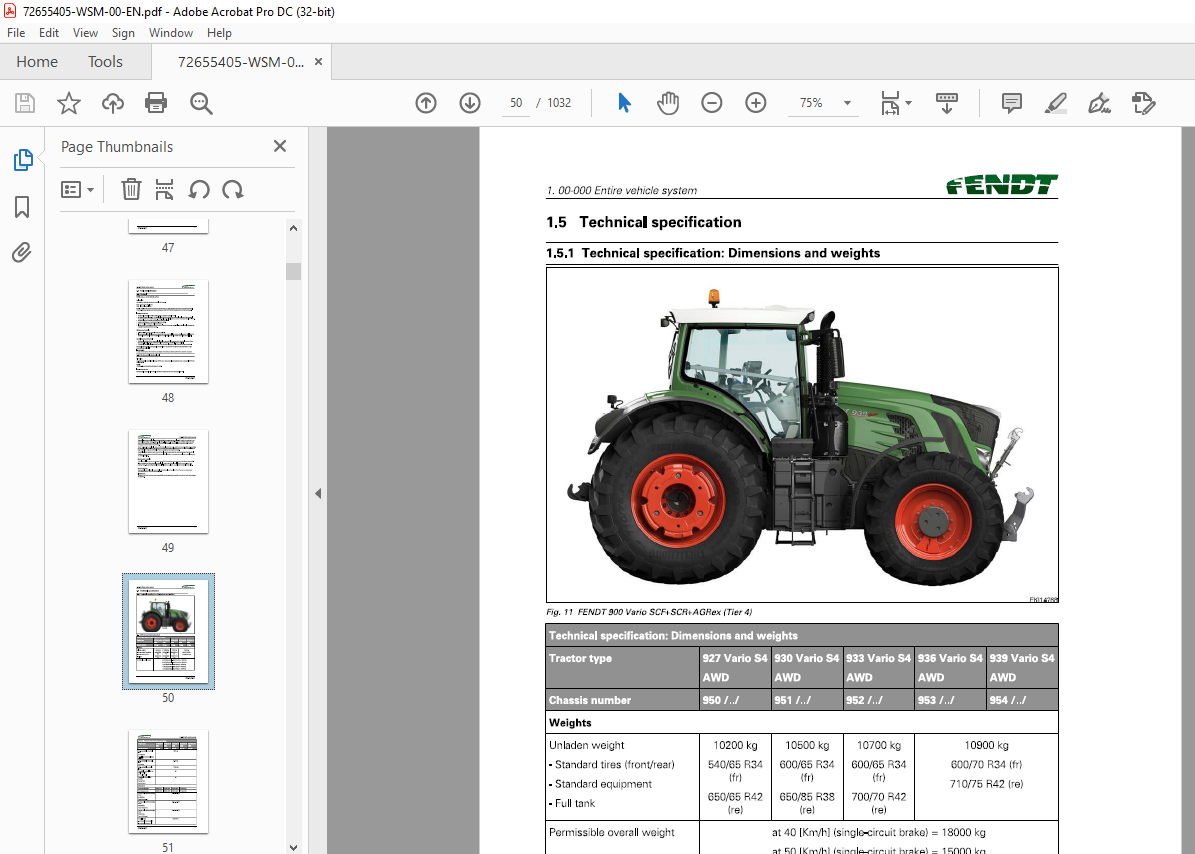The height and width of the screenshot is (854, 1195).
Task: Click the thumbnails scrollbar thumb
Action: click(293, 271)
